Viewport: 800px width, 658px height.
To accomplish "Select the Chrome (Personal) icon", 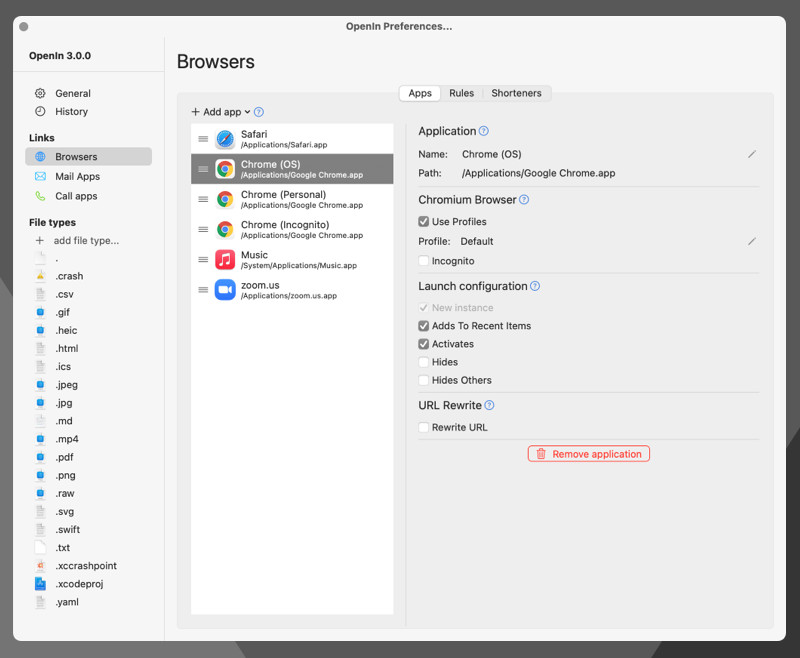I will coord(225,199).
